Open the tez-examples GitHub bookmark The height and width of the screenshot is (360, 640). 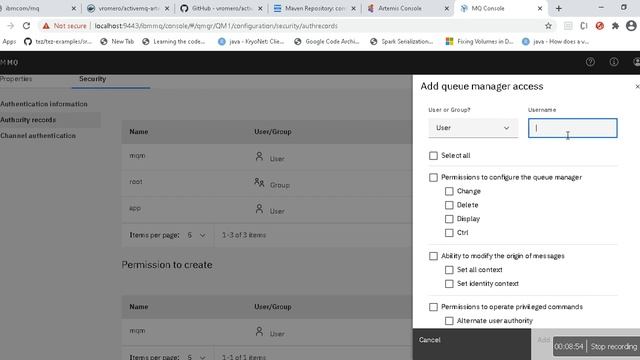[x=58, y=42]
